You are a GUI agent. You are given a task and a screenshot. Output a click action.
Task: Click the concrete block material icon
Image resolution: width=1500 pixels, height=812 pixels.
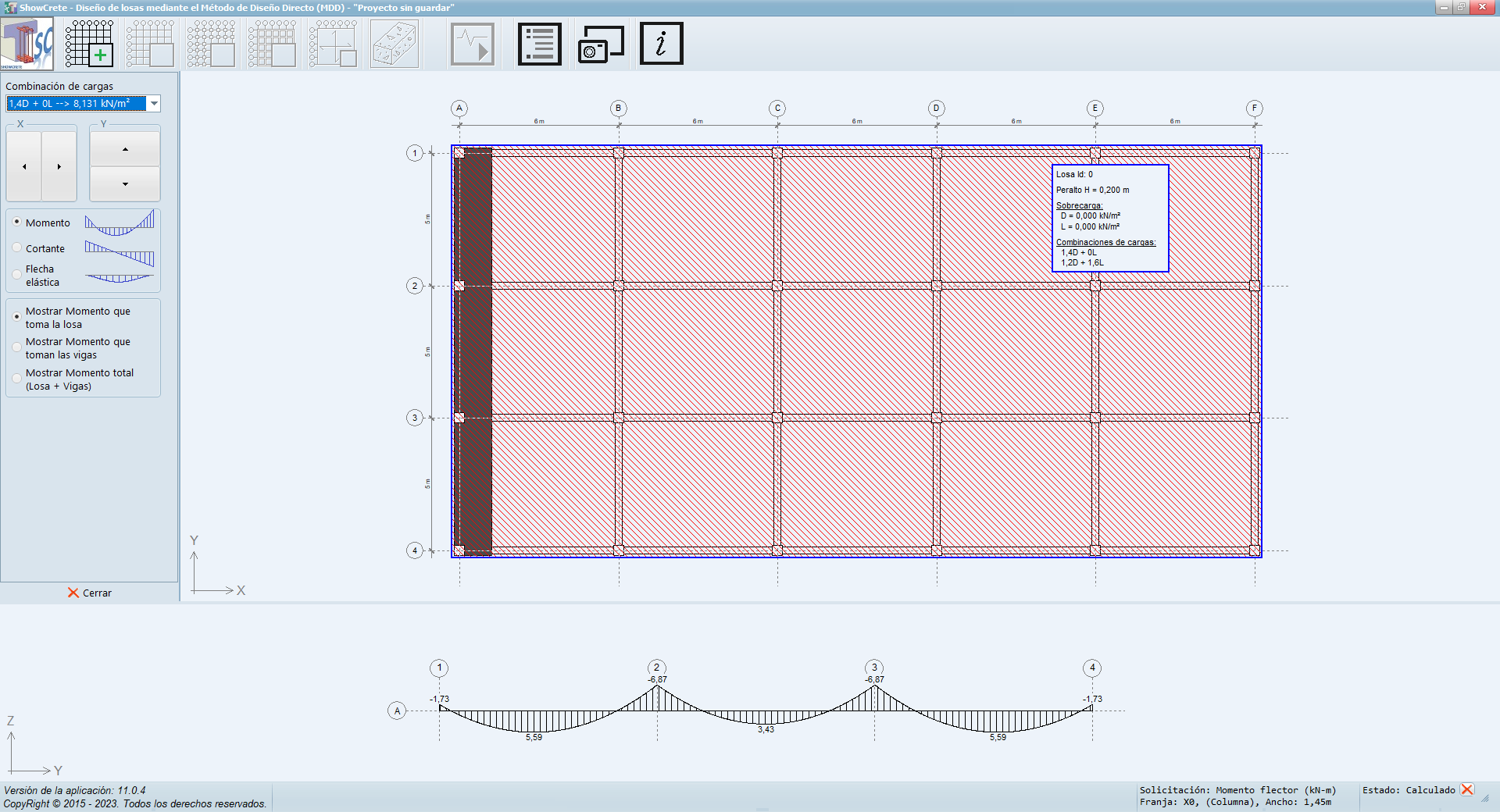395,44
